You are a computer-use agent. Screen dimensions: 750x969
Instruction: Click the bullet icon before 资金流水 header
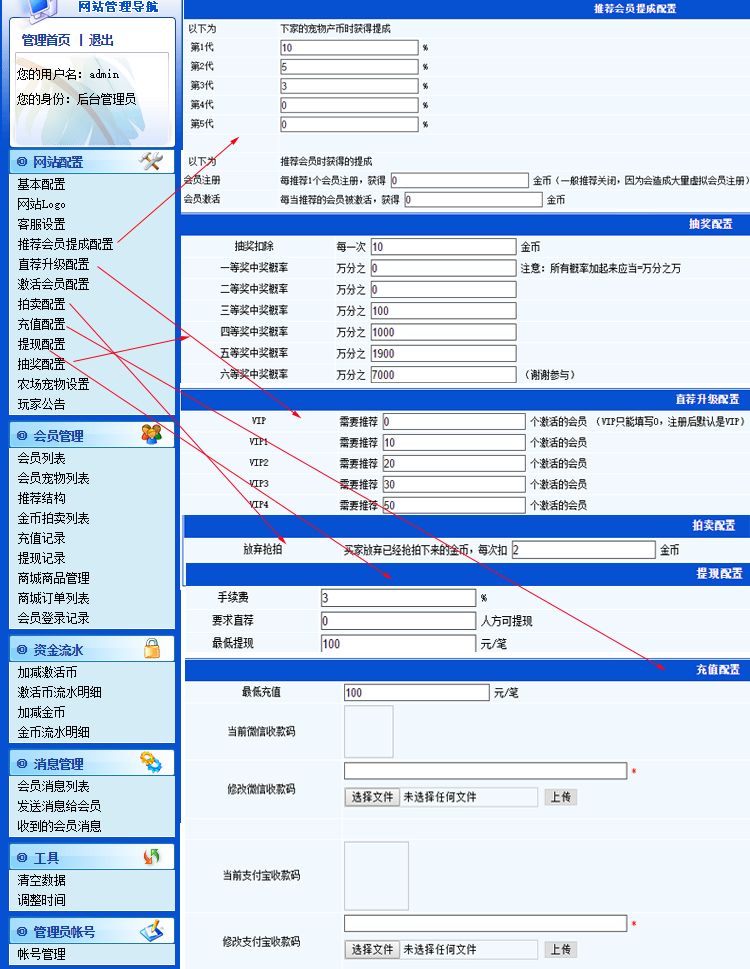(22, 650)
